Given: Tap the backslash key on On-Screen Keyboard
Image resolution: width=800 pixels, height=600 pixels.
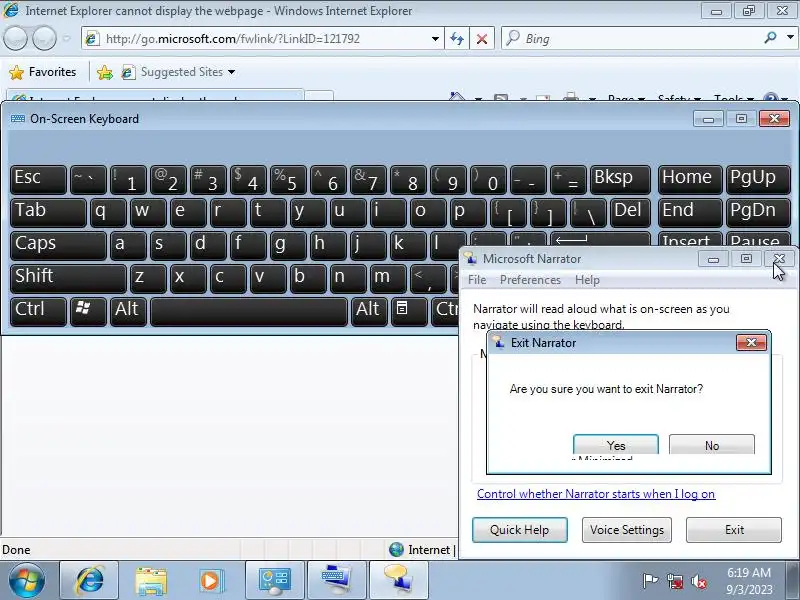Looking at the screenshot, I should (588, 213).
